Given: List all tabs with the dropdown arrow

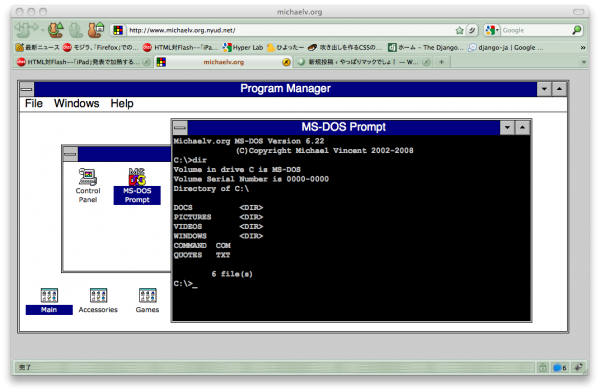Looking at the screenshot, I should pyautogui.click(x=584, y=62).
